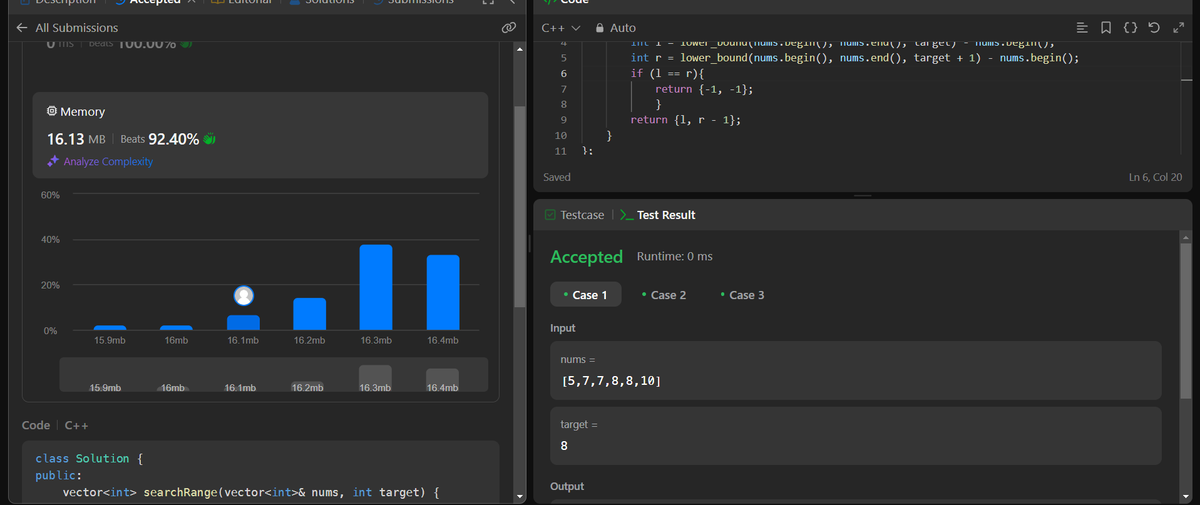Select the 16.3mb bar in the memory chart

(376, 288)
